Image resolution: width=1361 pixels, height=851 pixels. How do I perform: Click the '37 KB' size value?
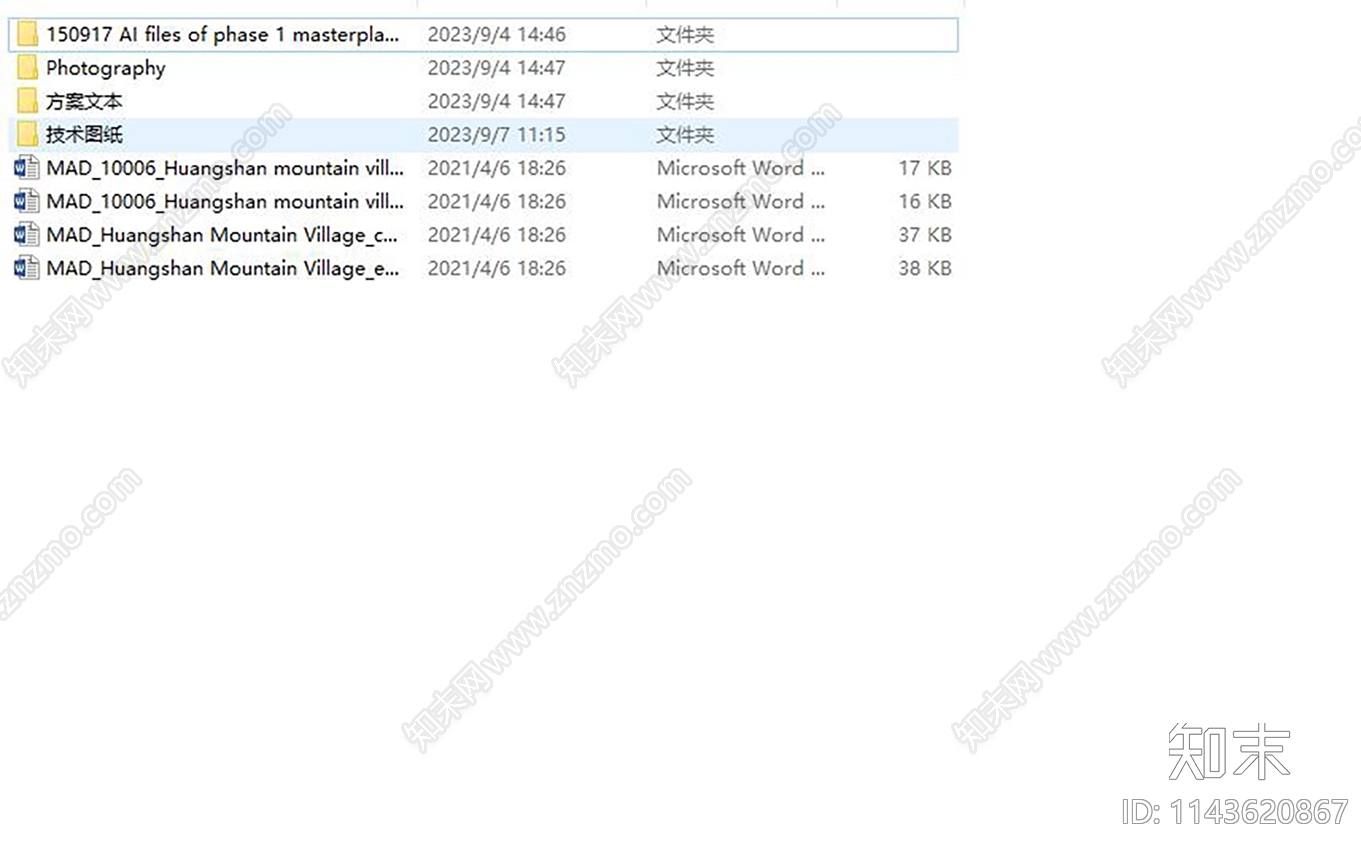(x=925, y=235)
